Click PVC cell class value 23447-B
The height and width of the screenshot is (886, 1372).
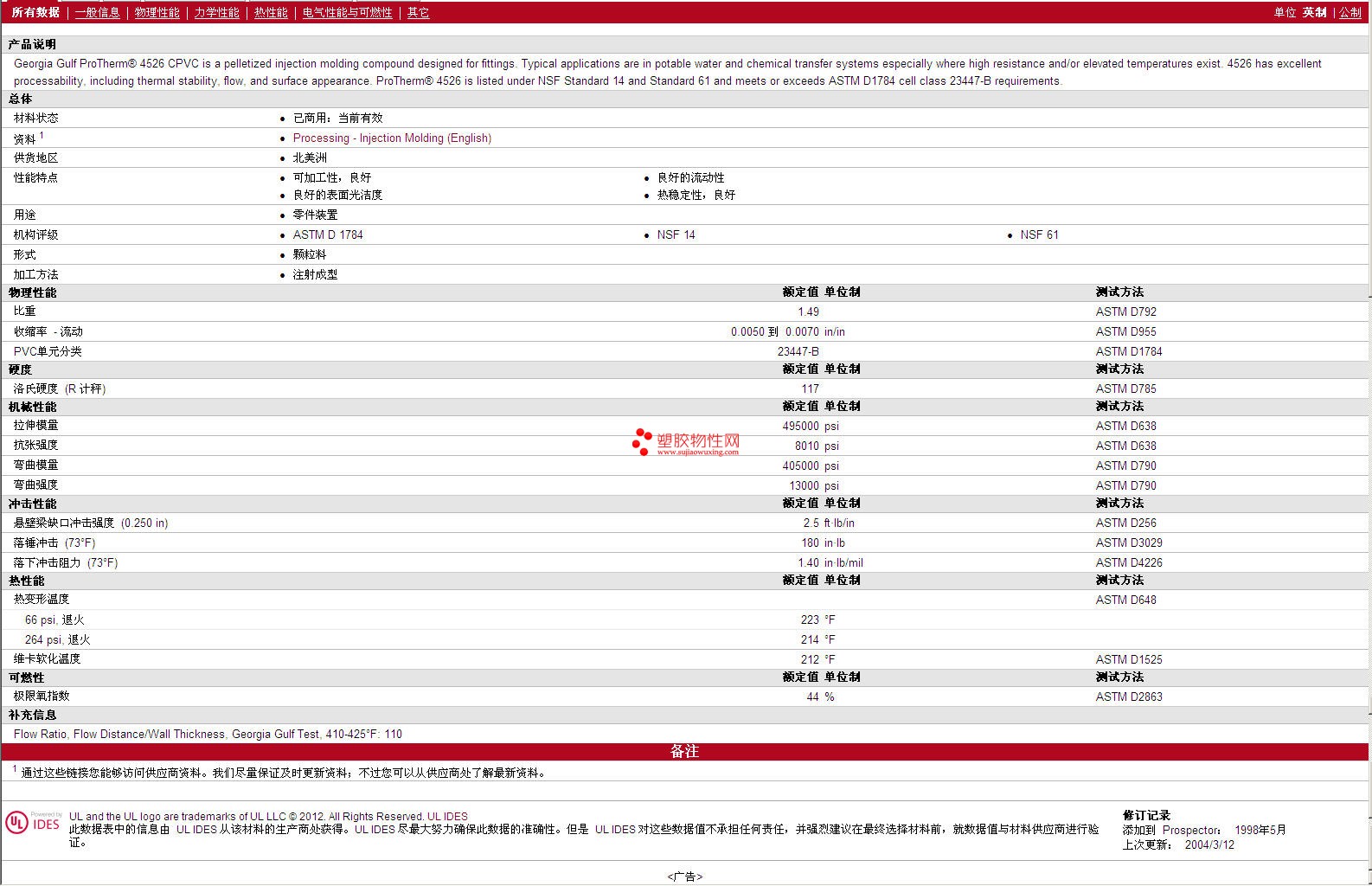point(798,351)
